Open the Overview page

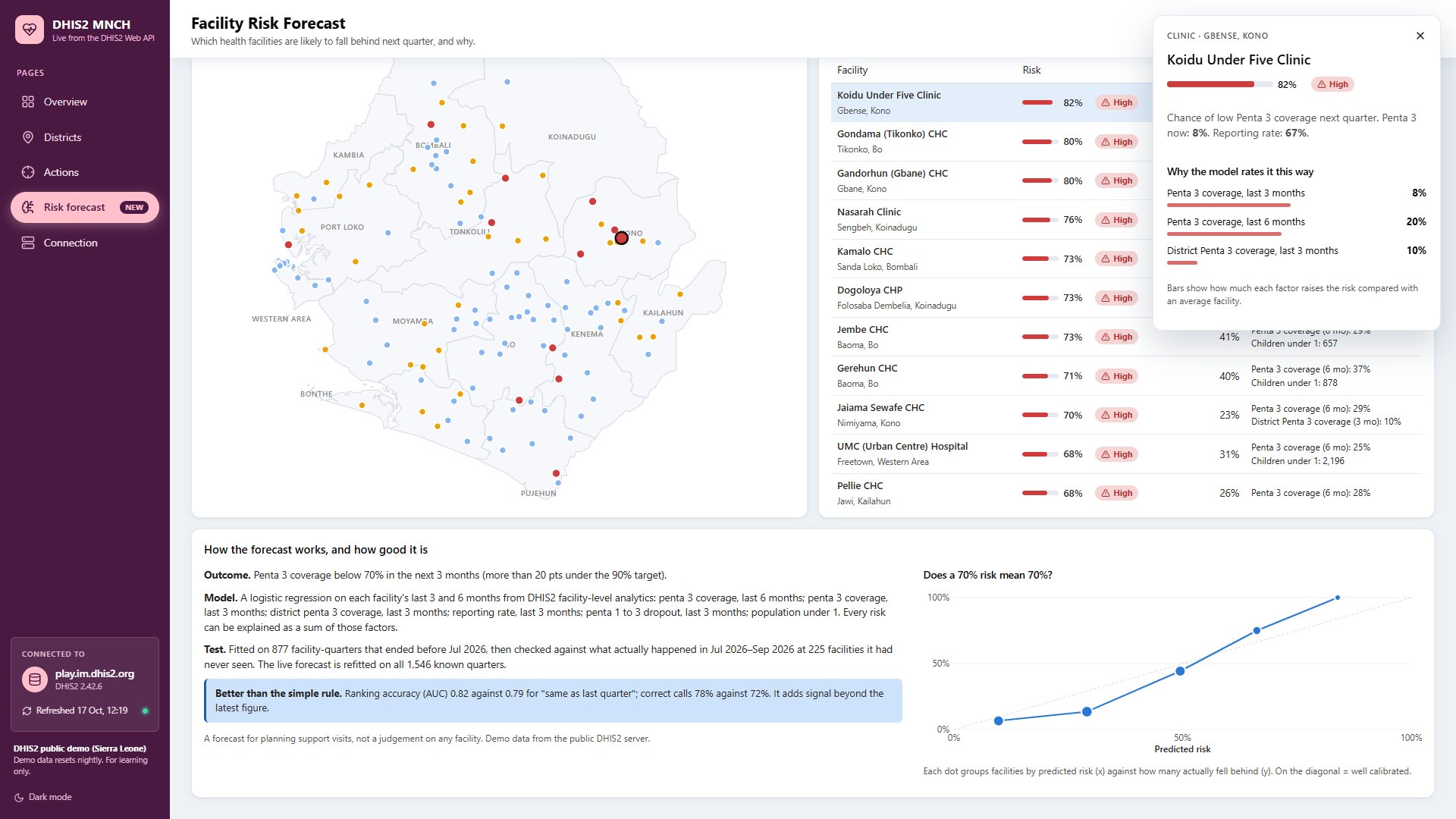pos(85,102)
